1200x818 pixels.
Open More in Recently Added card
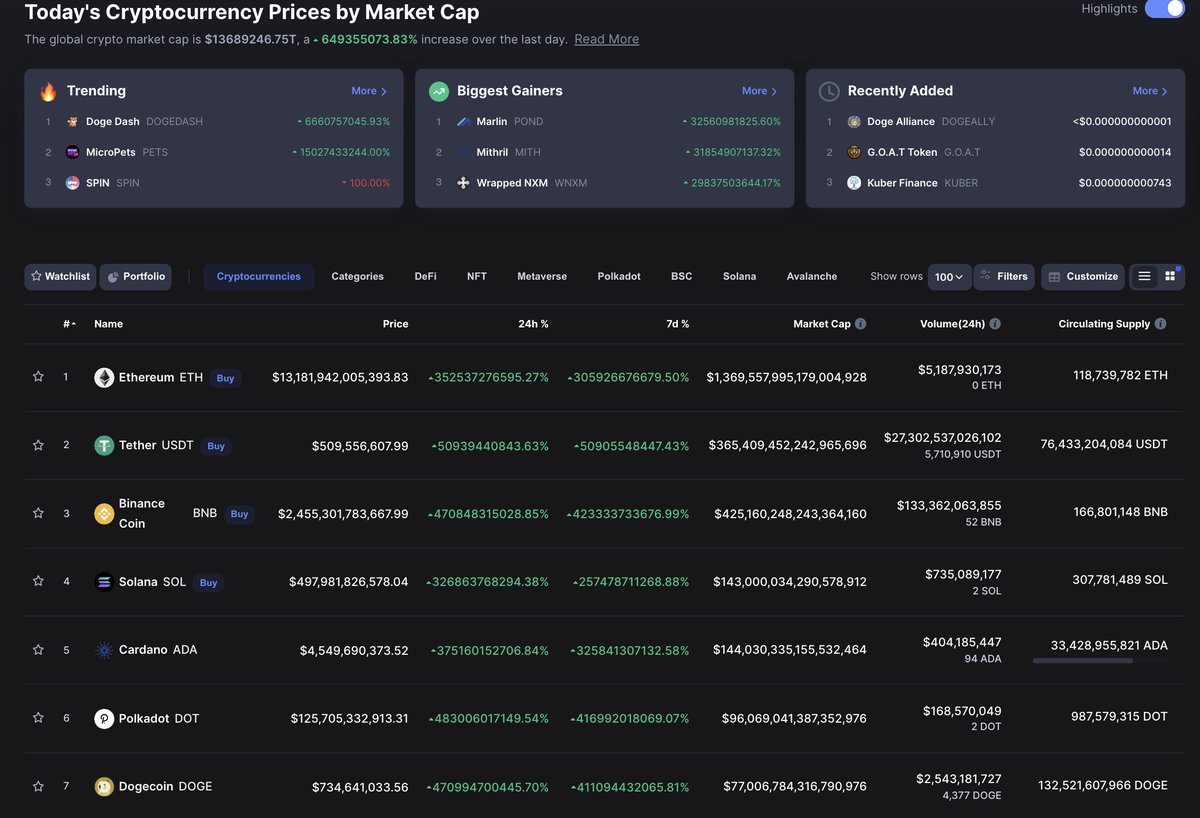pos(1150,91)
